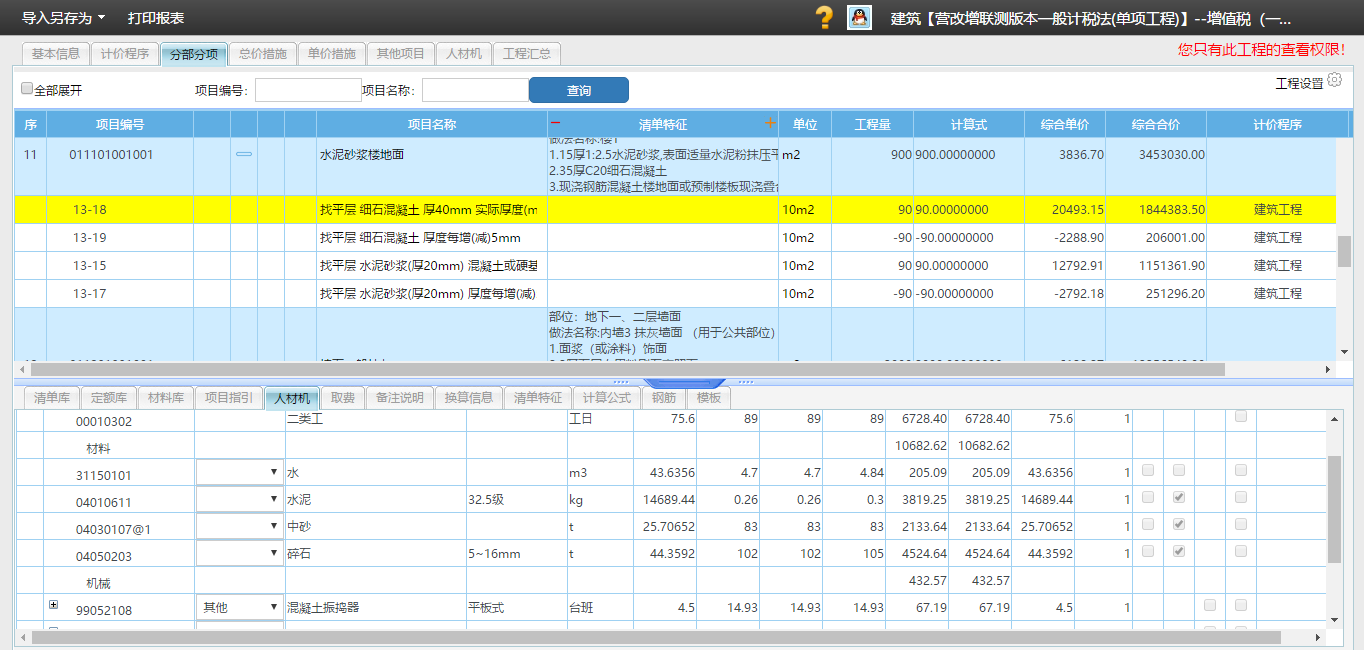Screen dimensions: 1364x650
Task: Uncheck the checked box in 中砂 row
Action: coord(1179,524)
